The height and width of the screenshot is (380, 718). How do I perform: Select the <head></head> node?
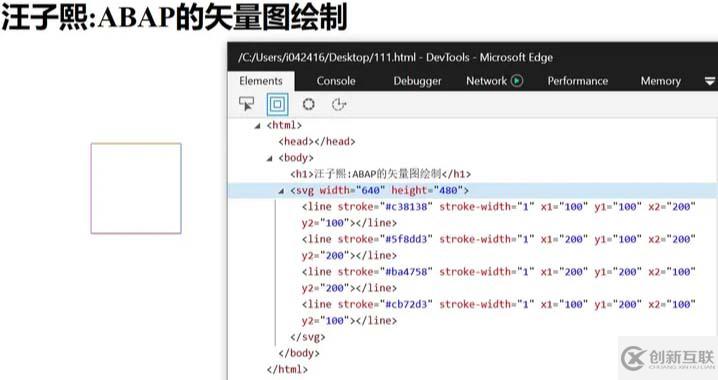pyautogui.click(x=317, y=141)
